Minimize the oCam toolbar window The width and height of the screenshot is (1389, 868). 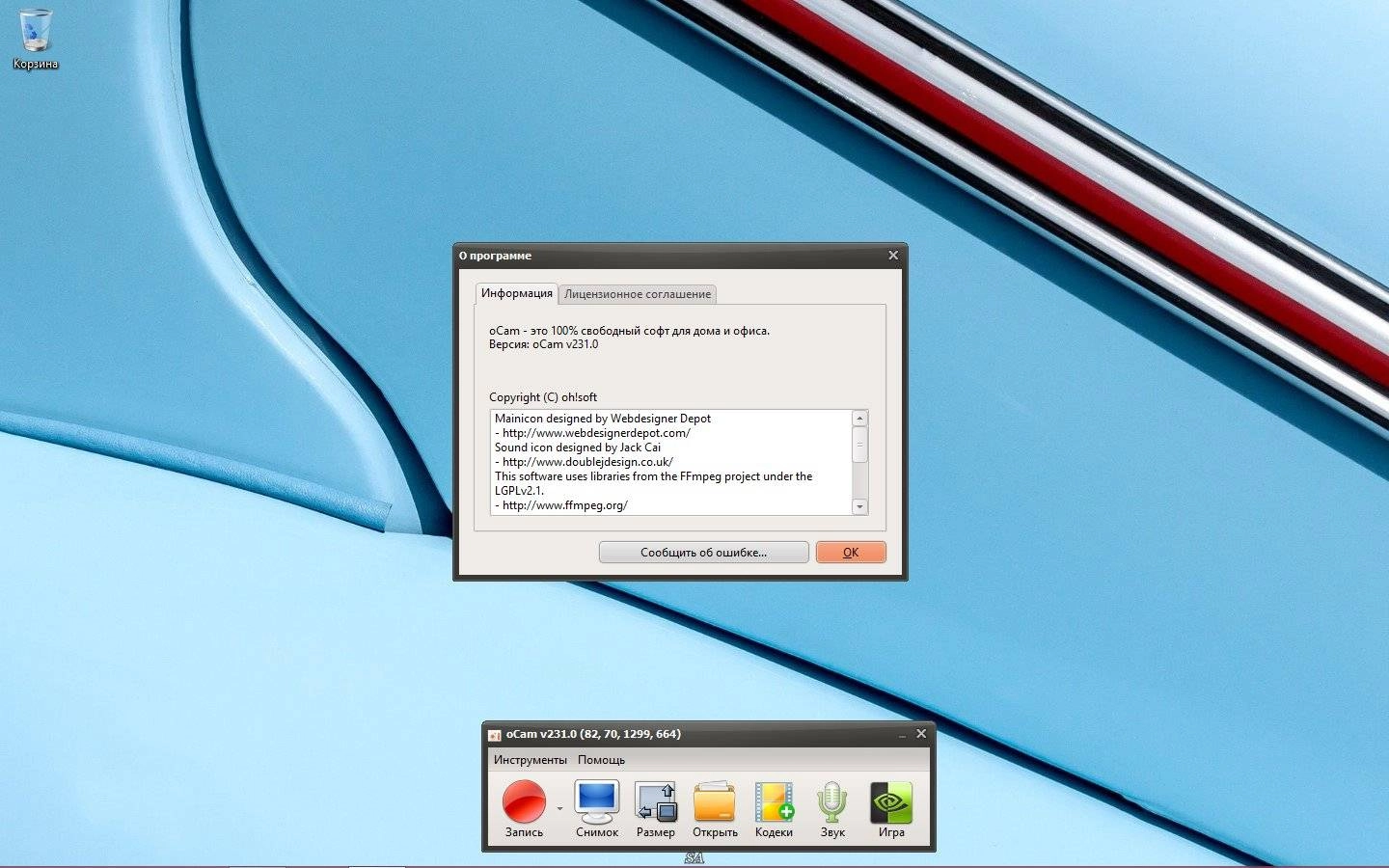pos(902,735)
